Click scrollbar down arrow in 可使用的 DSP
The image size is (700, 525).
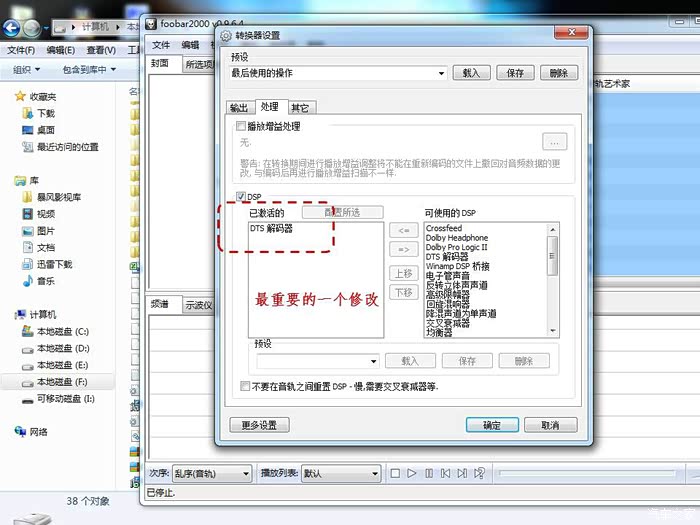[553, 330]
